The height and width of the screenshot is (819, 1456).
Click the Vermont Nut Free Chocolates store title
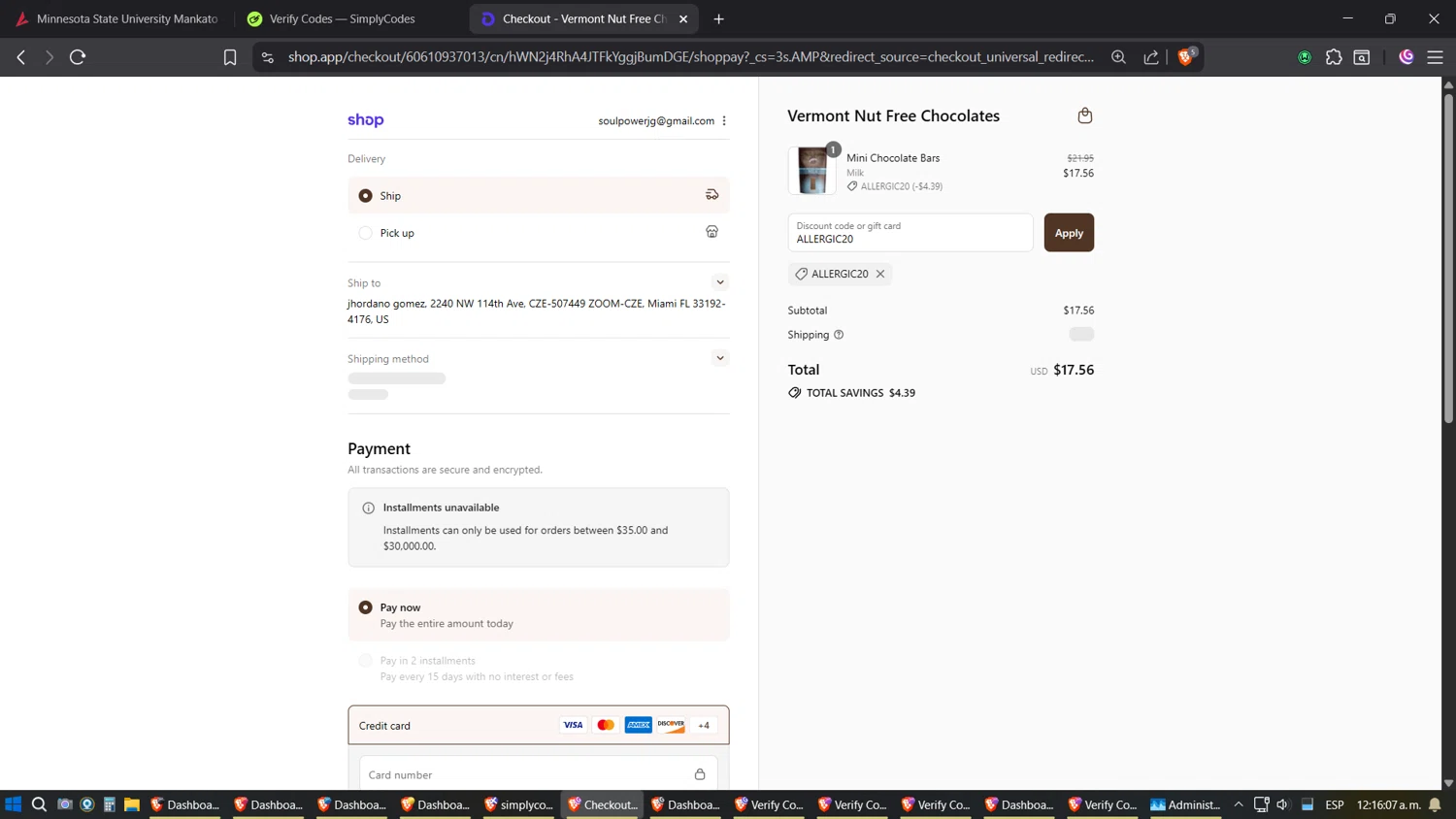[893, 115]
